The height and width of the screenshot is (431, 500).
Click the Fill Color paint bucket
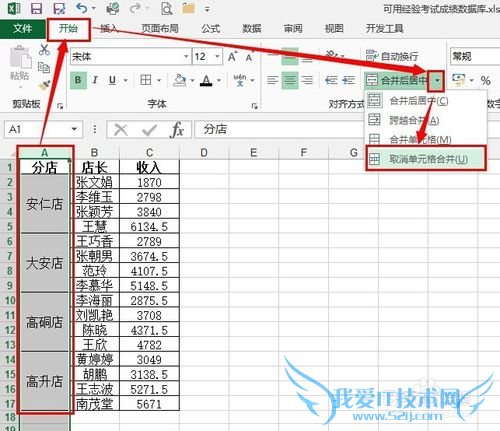[180, 80]
